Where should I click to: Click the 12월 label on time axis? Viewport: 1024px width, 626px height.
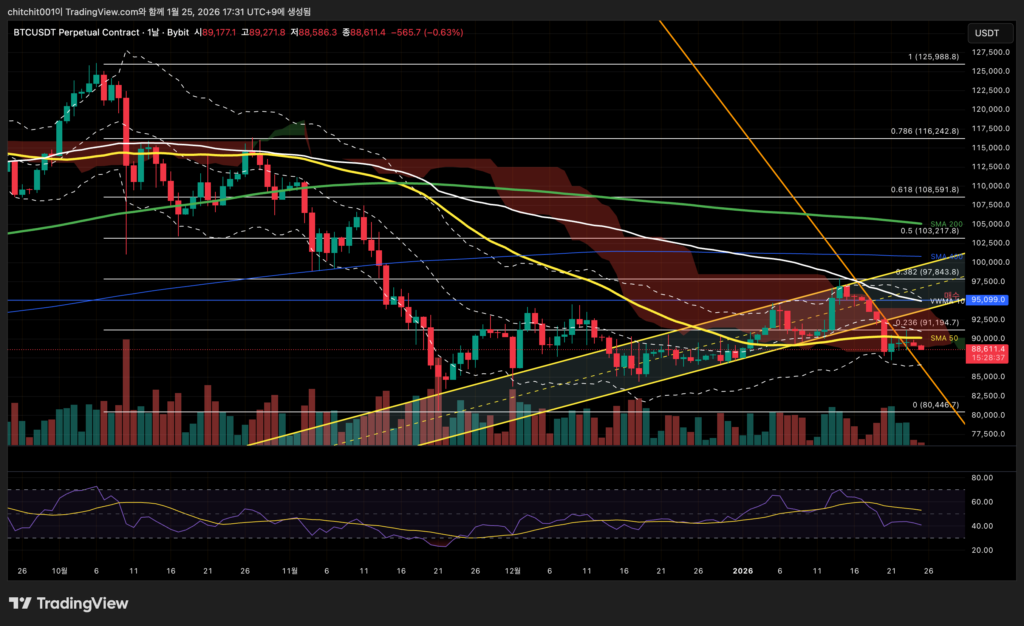tap(513, 570)
